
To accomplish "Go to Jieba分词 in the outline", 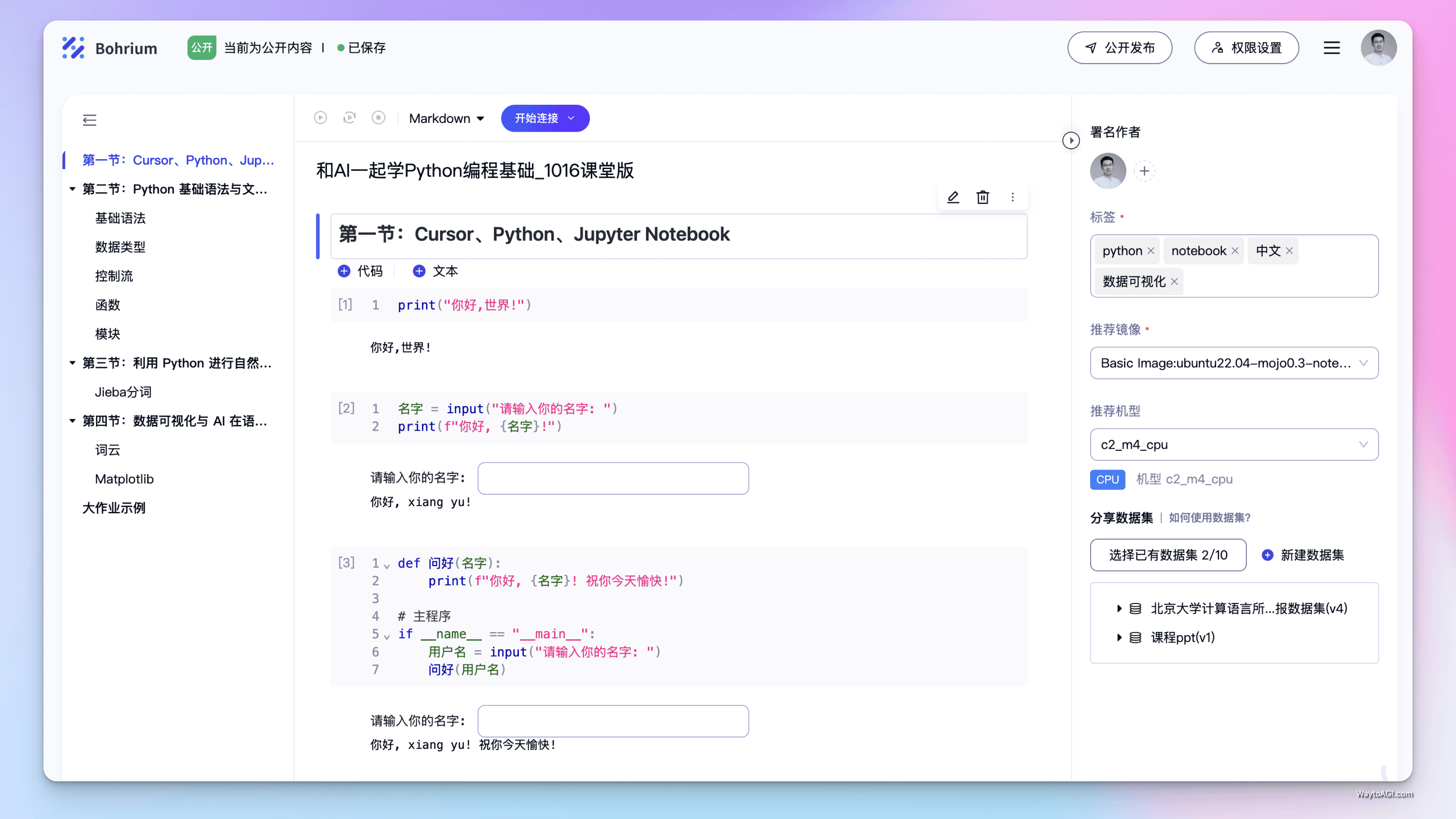I will [123, 391].
